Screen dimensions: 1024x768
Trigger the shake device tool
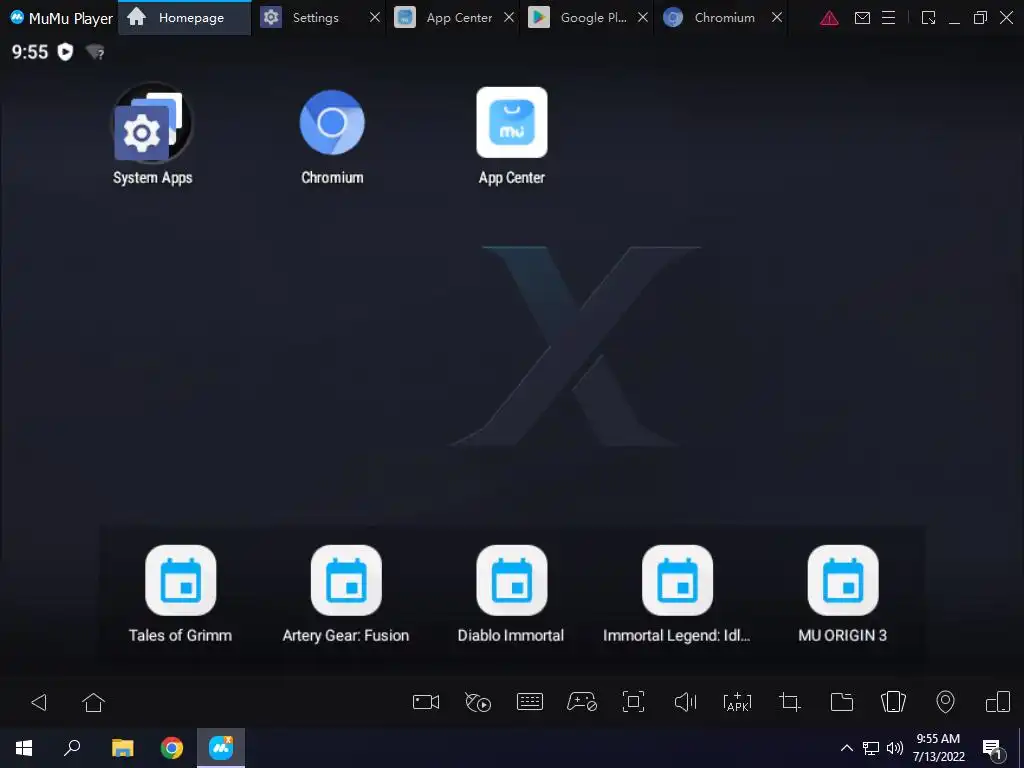(893, 702)
